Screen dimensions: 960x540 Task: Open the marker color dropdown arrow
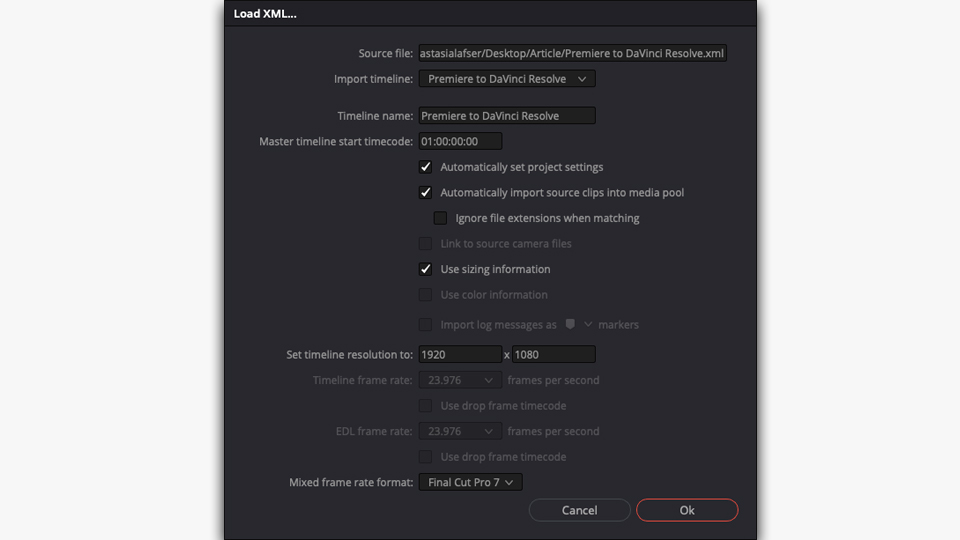click(x=588, y=324)
